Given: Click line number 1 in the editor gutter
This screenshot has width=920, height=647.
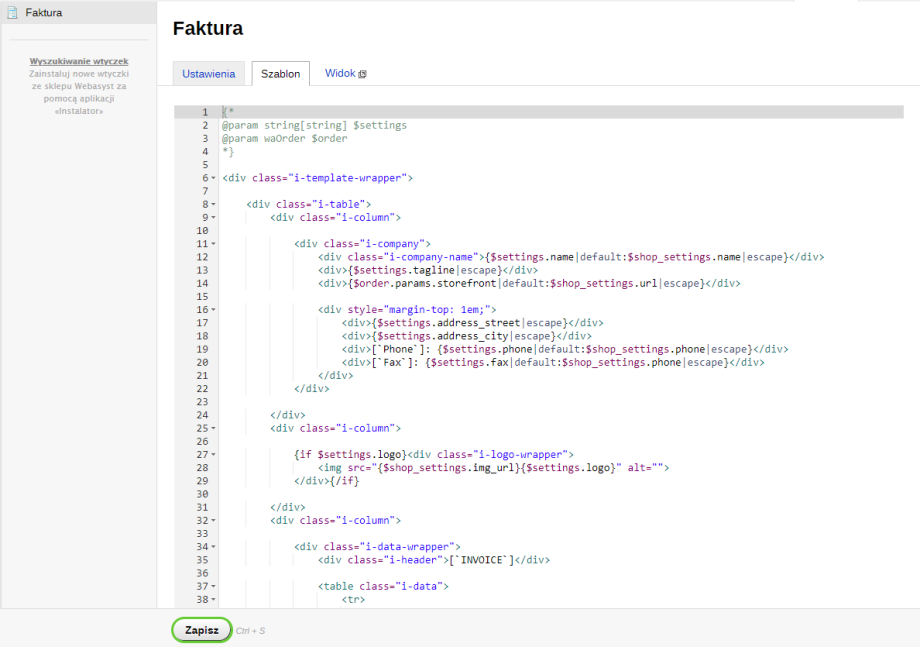Looking at the screenshot, I should (x=203, y=112).
